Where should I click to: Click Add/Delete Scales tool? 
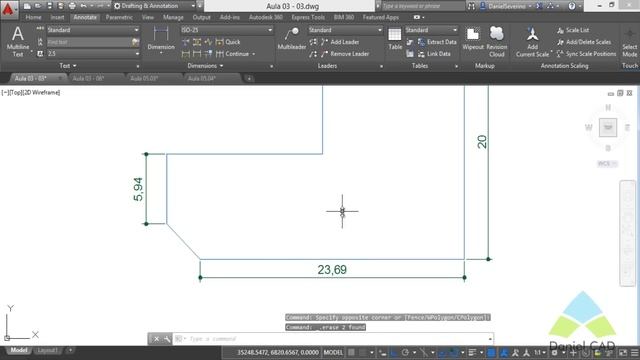[584, 42]
